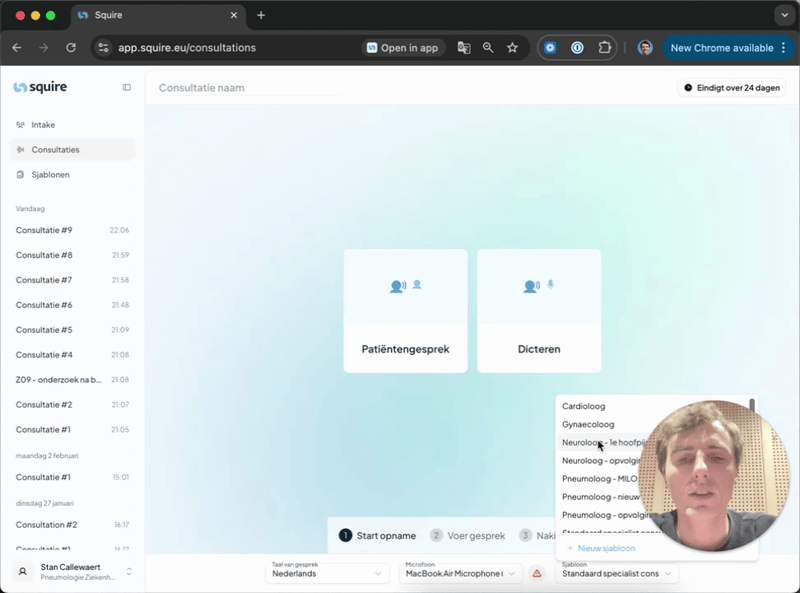Image resolution: width=800 pixels, height=593 pixels.
Task: Click the presenter webcam bubble
Action: click(x=714, y=476)
